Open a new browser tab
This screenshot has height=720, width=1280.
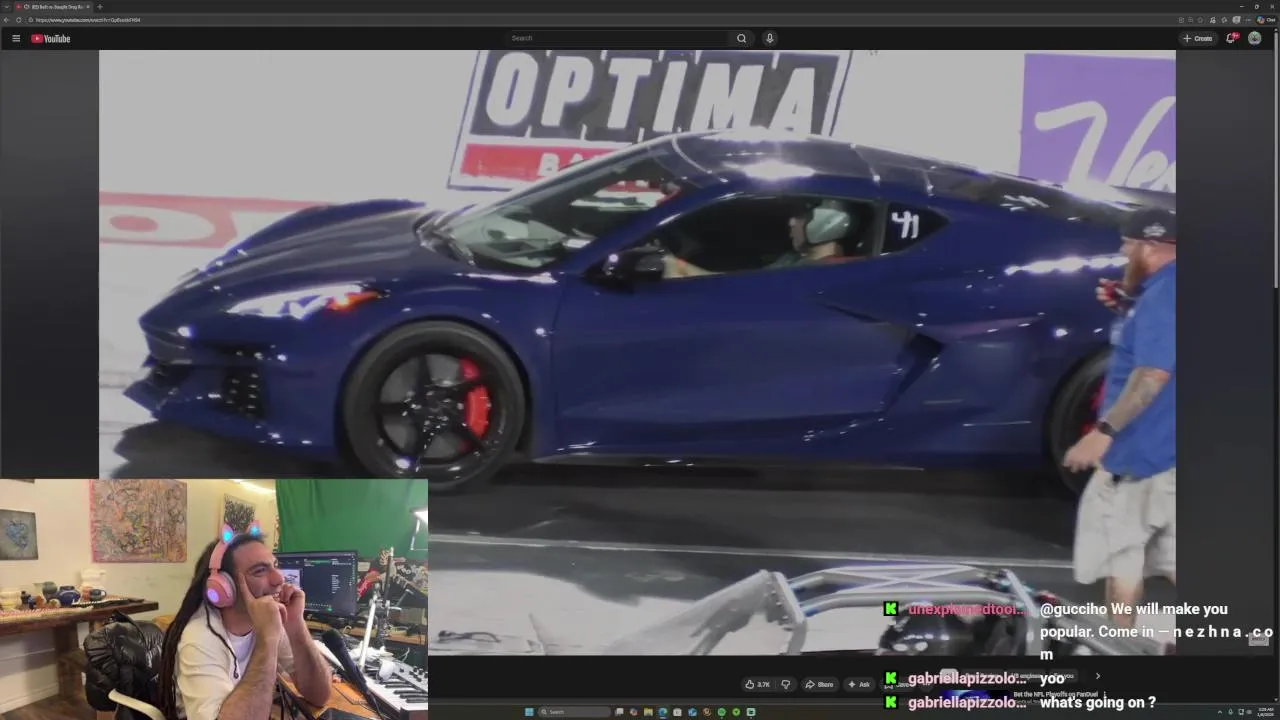(99, 6)
